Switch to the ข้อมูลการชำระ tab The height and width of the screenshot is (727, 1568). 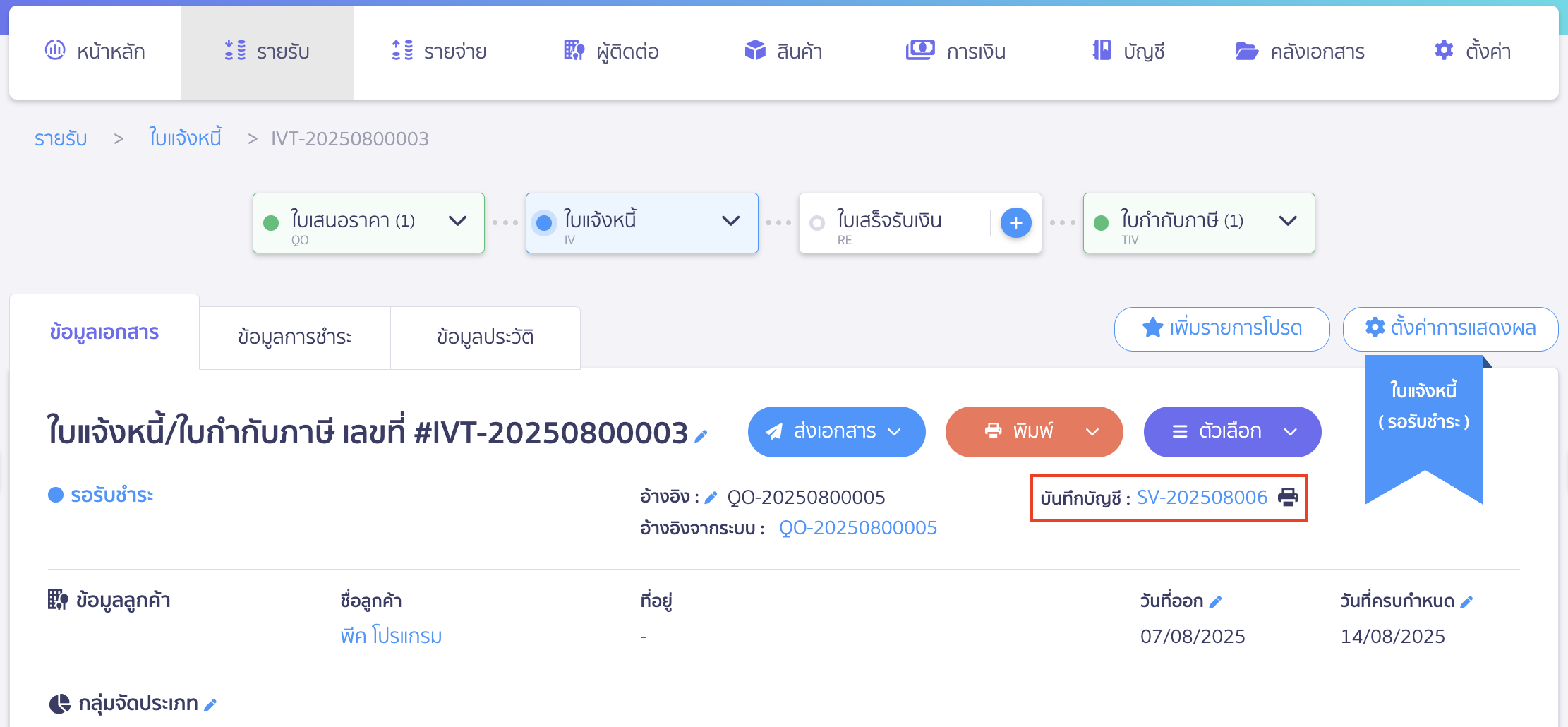295,337
